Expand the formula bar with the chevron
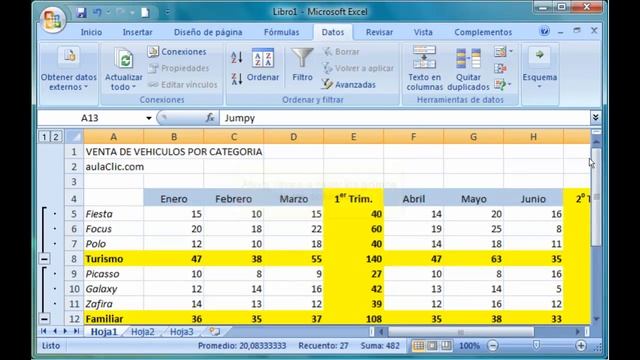 pyautogui.click(x=596, y=118)
